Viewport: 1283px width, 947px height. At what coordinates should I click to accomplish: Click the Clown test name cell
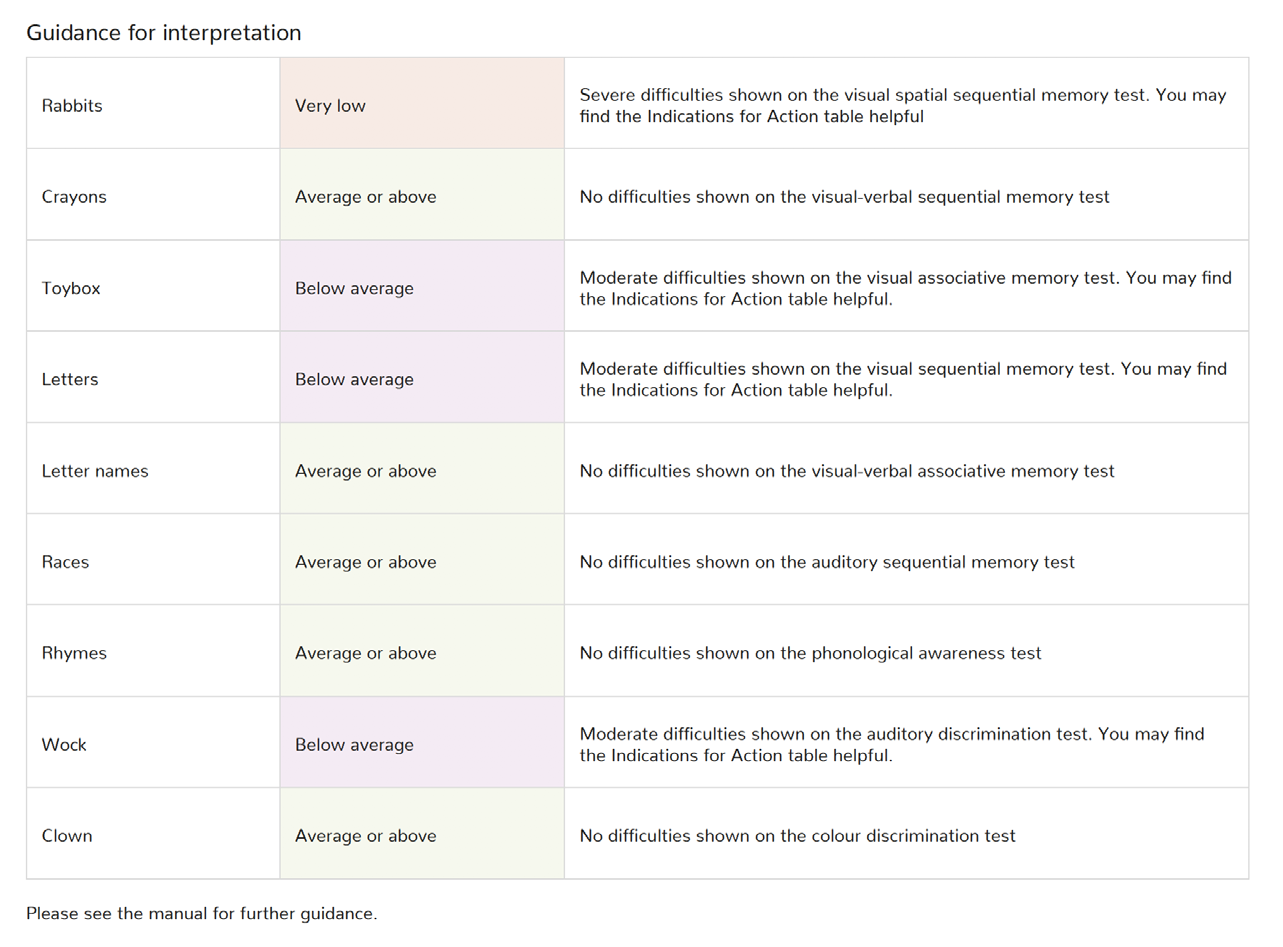pyautogui.click(x=153, y=834)
